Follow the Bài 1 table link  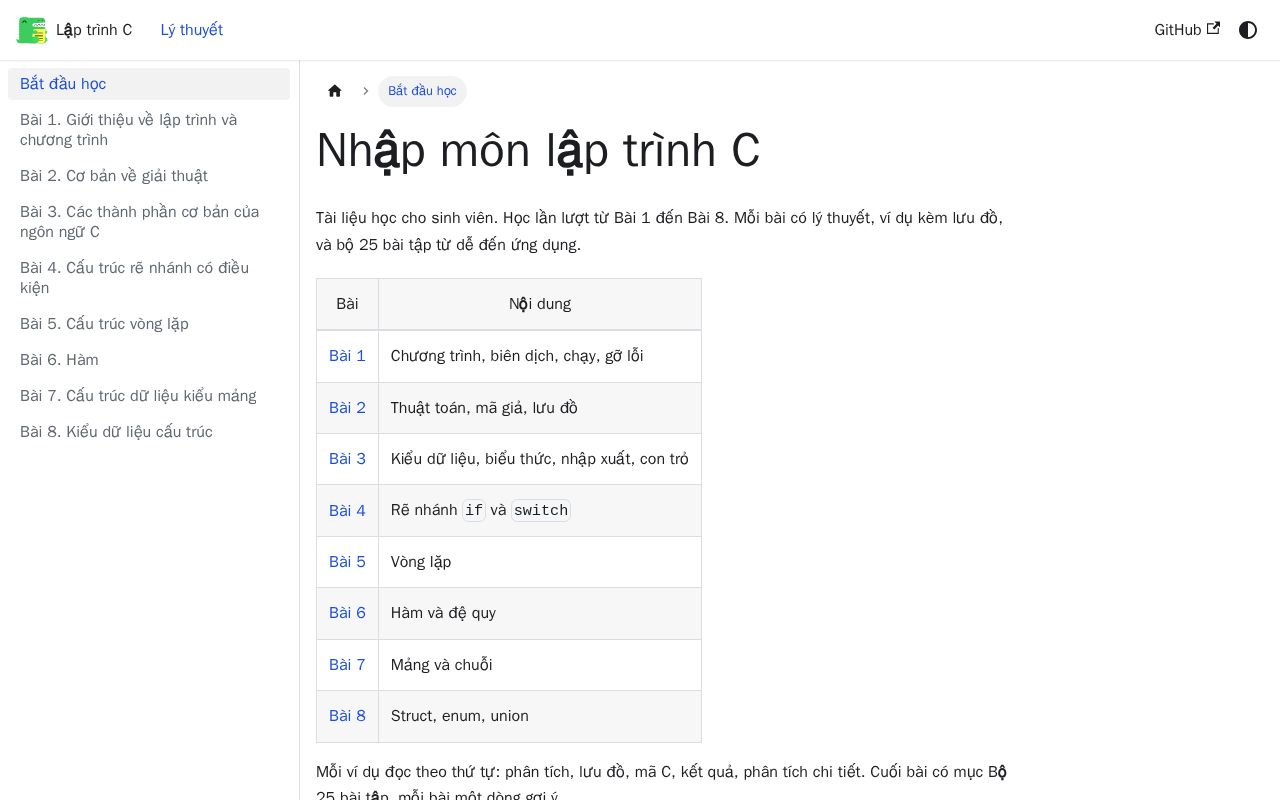click(x=347, y=356)
